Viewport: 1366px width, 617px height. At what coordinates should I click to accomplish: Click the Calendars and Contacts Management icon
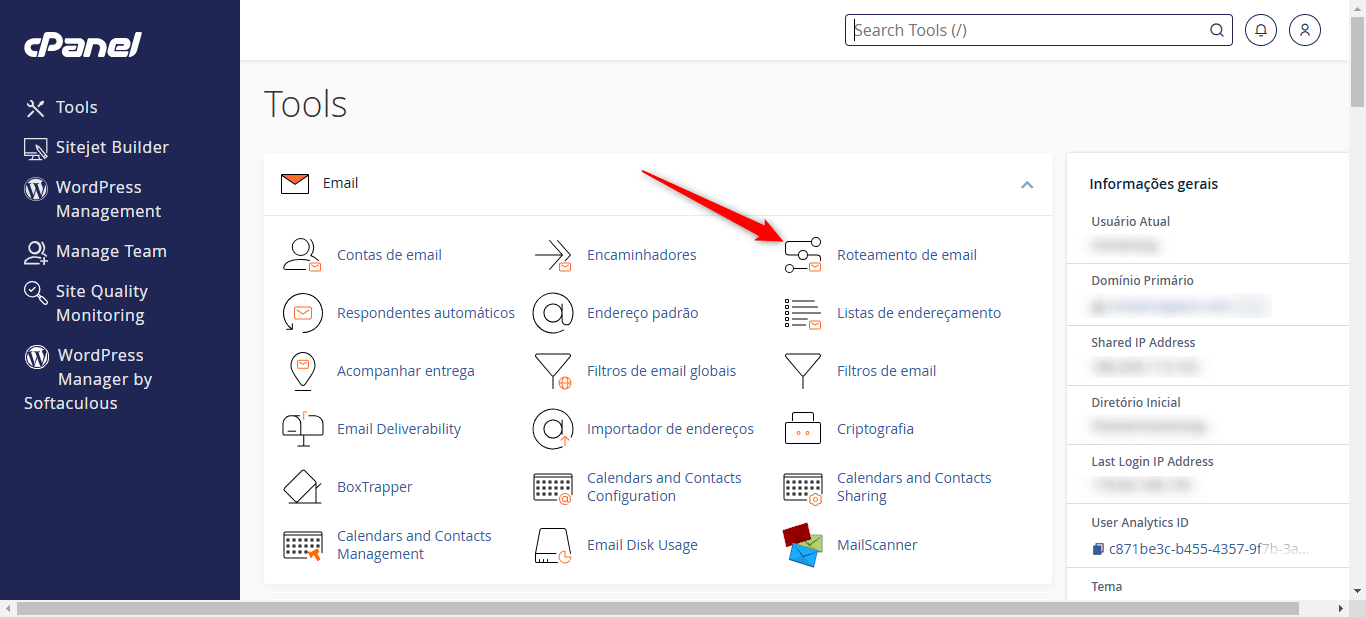tap(302, 545)
